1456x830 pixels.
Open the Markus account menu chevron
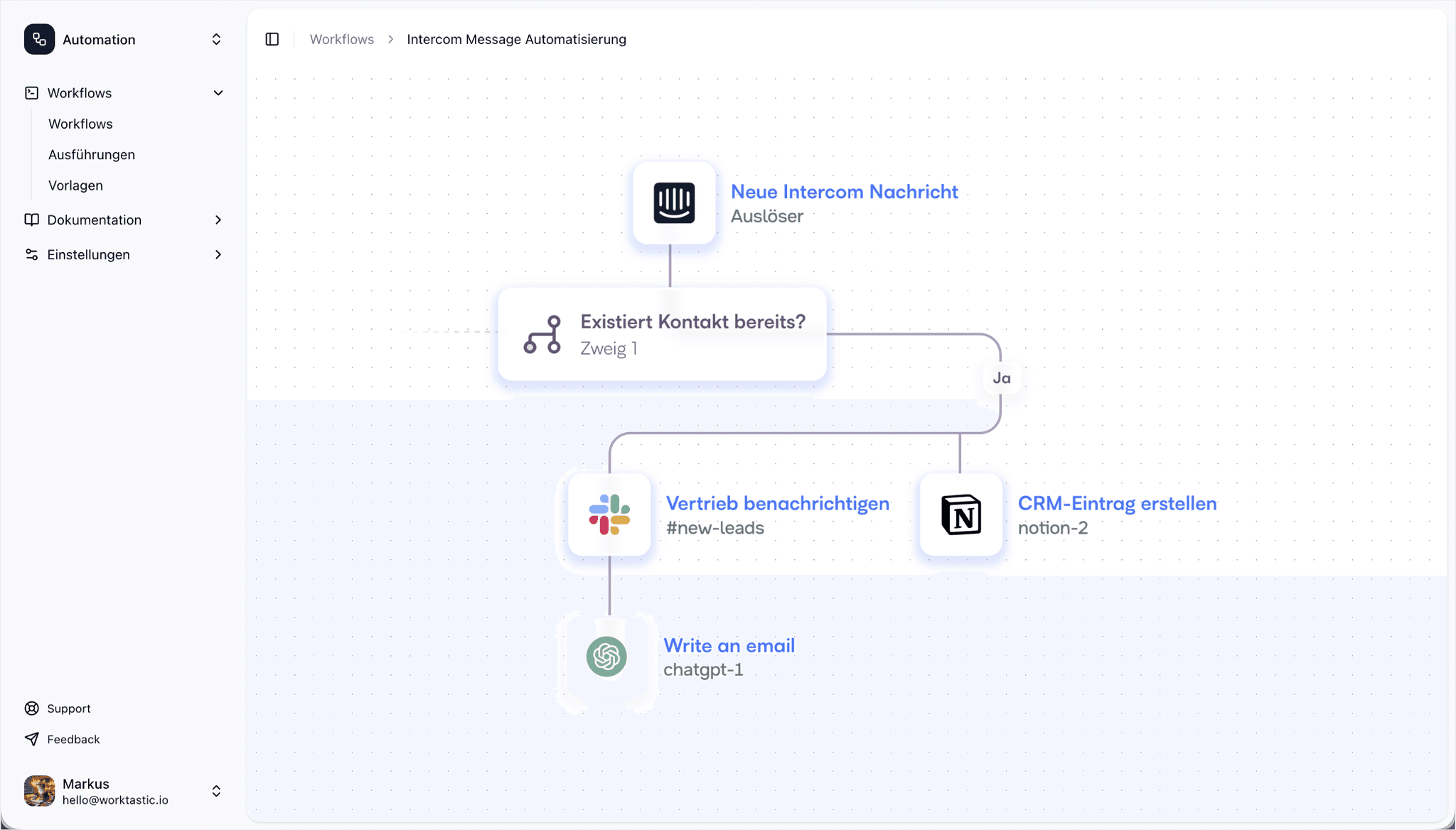pos(216,791)
